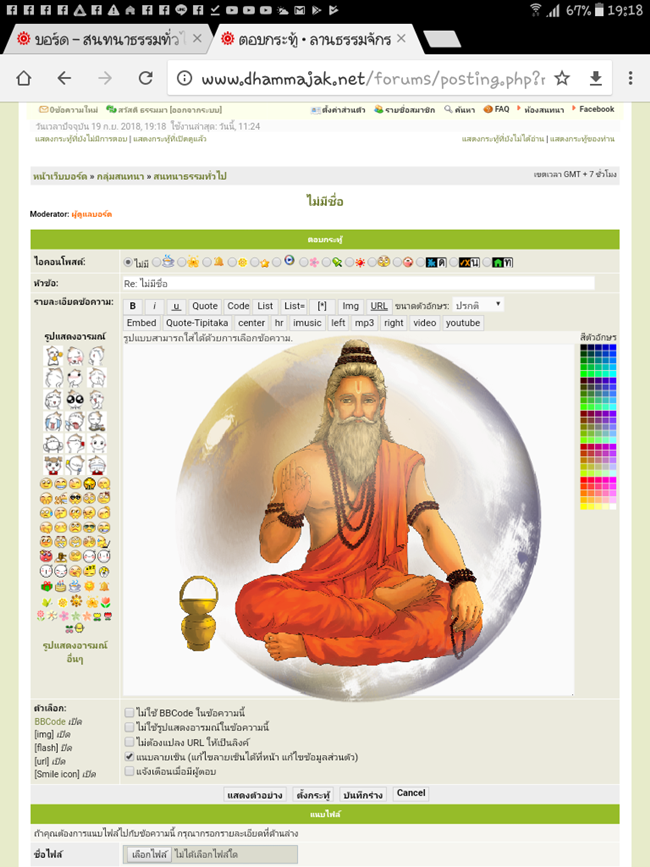The width and height of the screenshot is (650, 867).
Task: Switch to the 'บอร์ด – สนทนาธรรมทั่วไป' browser tab
Action: [100, 39]
